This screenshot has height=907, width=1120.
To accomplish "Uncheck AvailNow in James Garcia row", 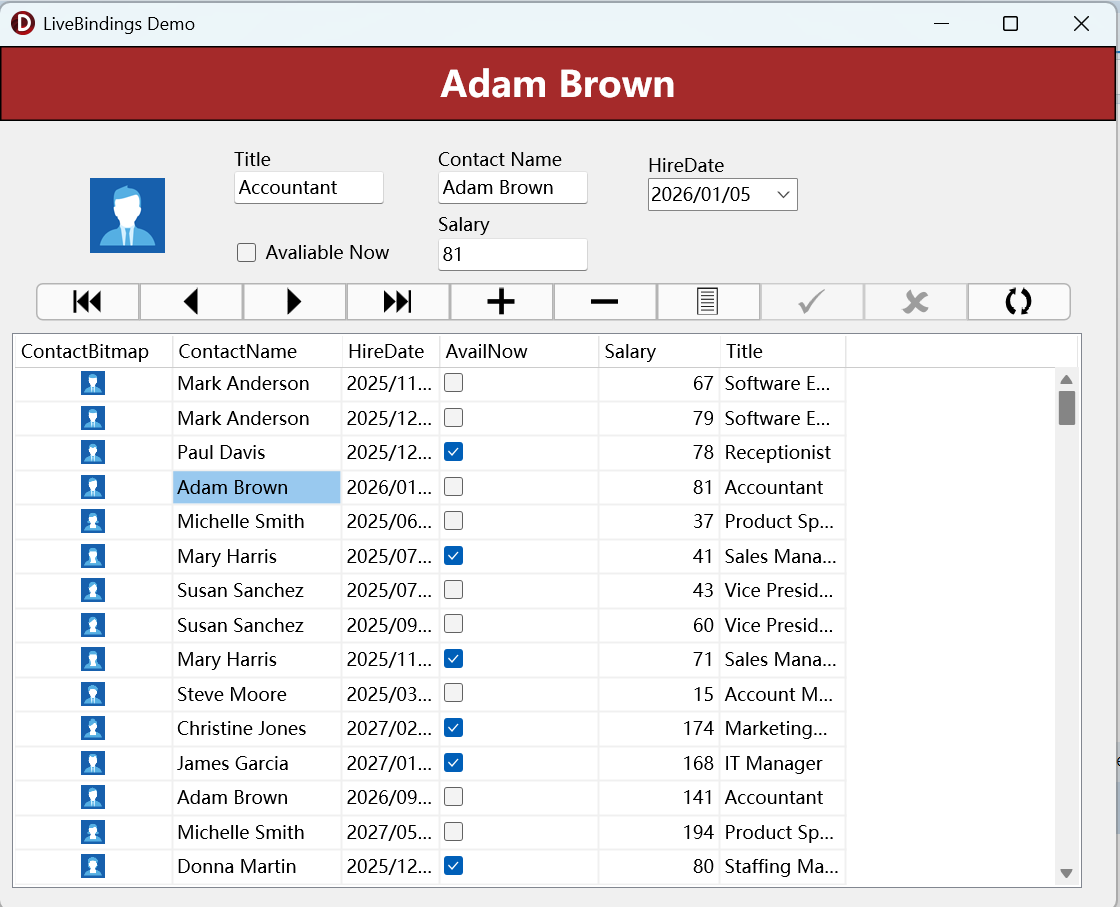I will click(454, 763).
